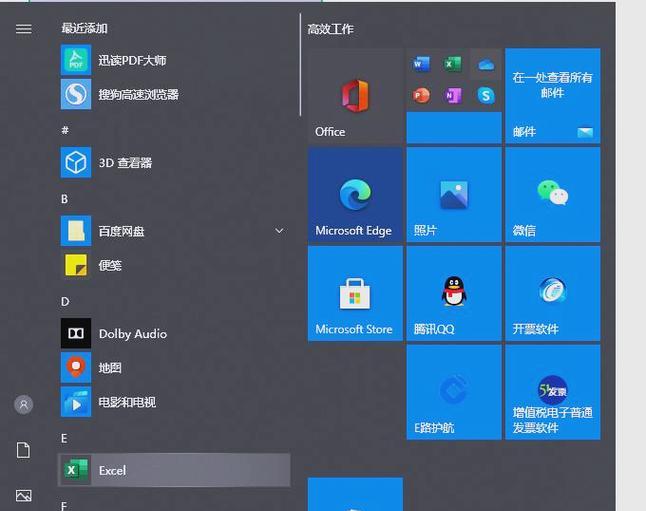Open Excel mini icon in tile group
The image size is (646, 511).
[453, 64]
